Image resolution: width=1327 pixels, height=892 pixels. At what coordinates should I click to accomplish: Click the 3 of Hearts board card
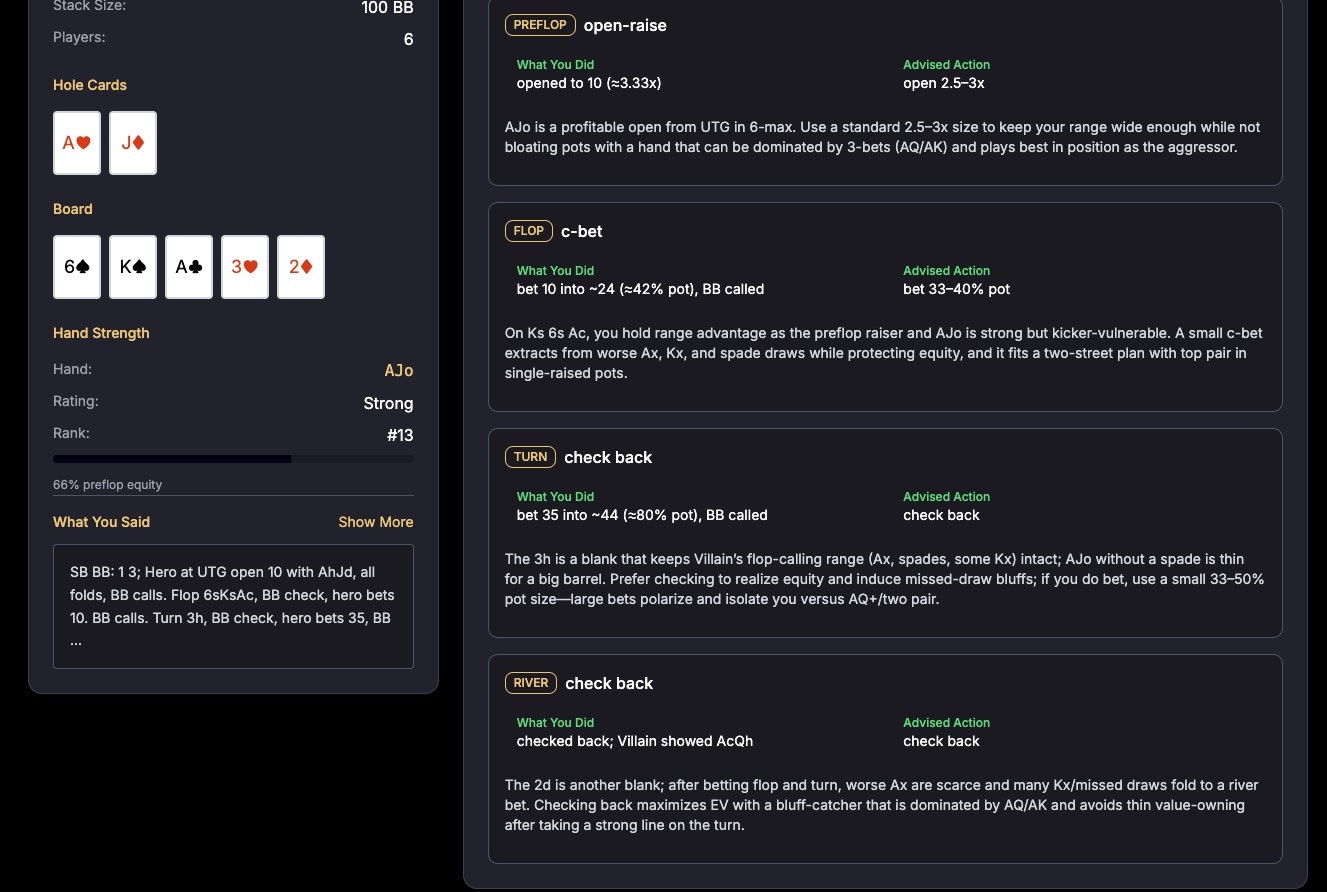point(244,266)
